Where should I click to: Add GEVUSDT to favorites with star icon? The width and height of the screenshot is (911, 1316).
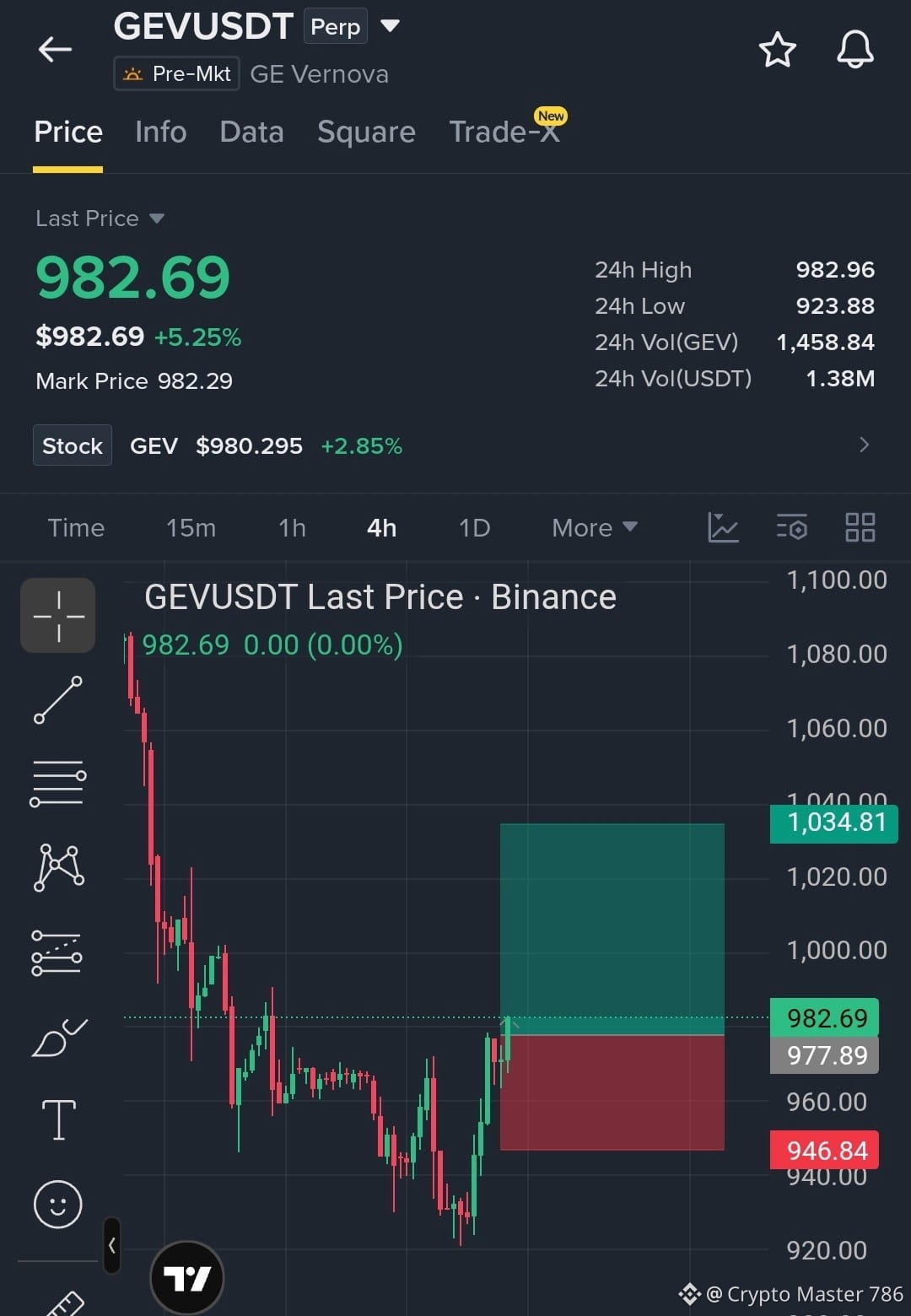[777, 50]
